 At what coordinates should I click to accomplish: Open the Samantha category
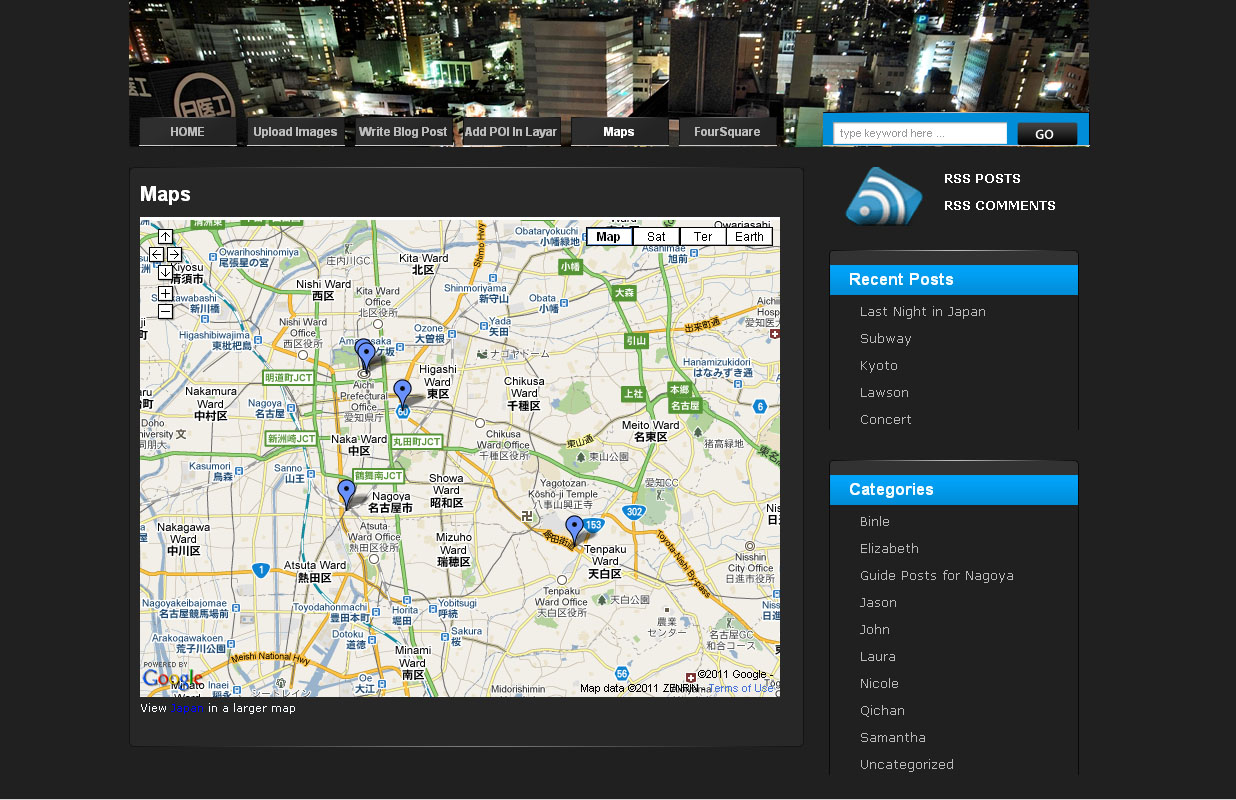(x=893, y=738)
